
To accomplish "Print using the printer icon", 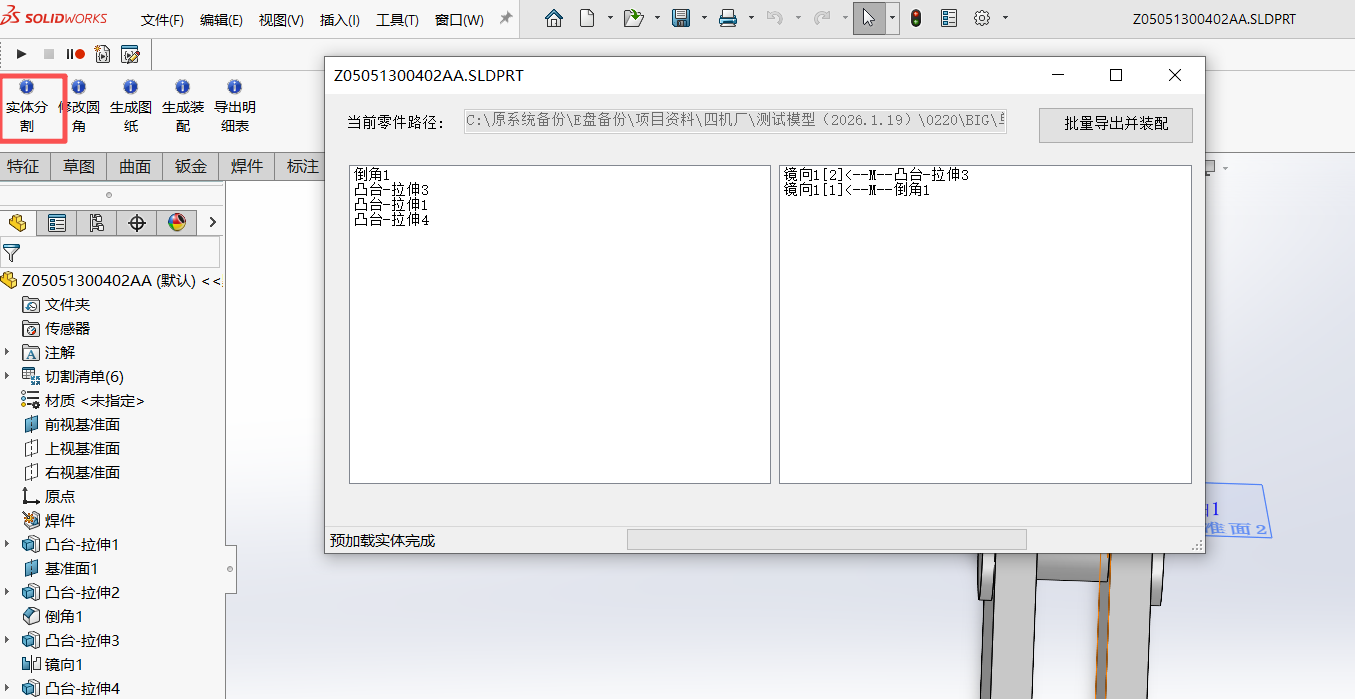I will [728, 18].
